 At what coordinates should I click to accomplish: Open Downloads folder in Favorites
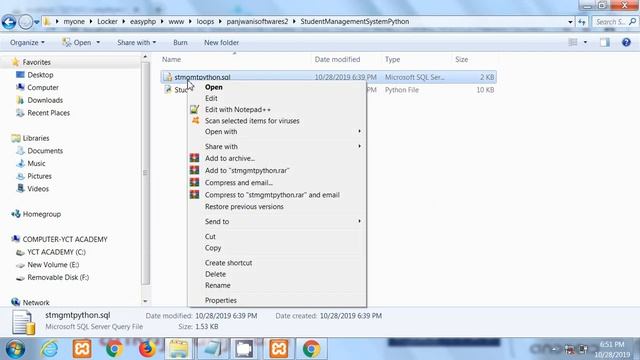click(45, 100)
